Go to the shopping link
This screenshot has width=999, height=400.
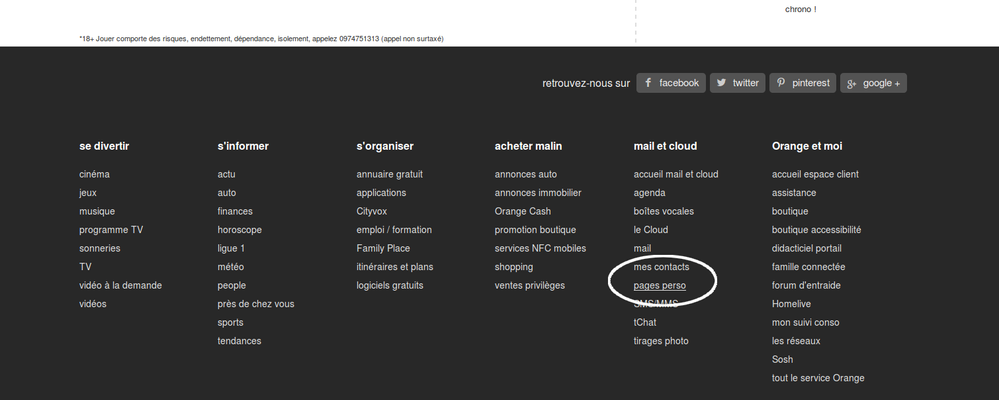514,267
